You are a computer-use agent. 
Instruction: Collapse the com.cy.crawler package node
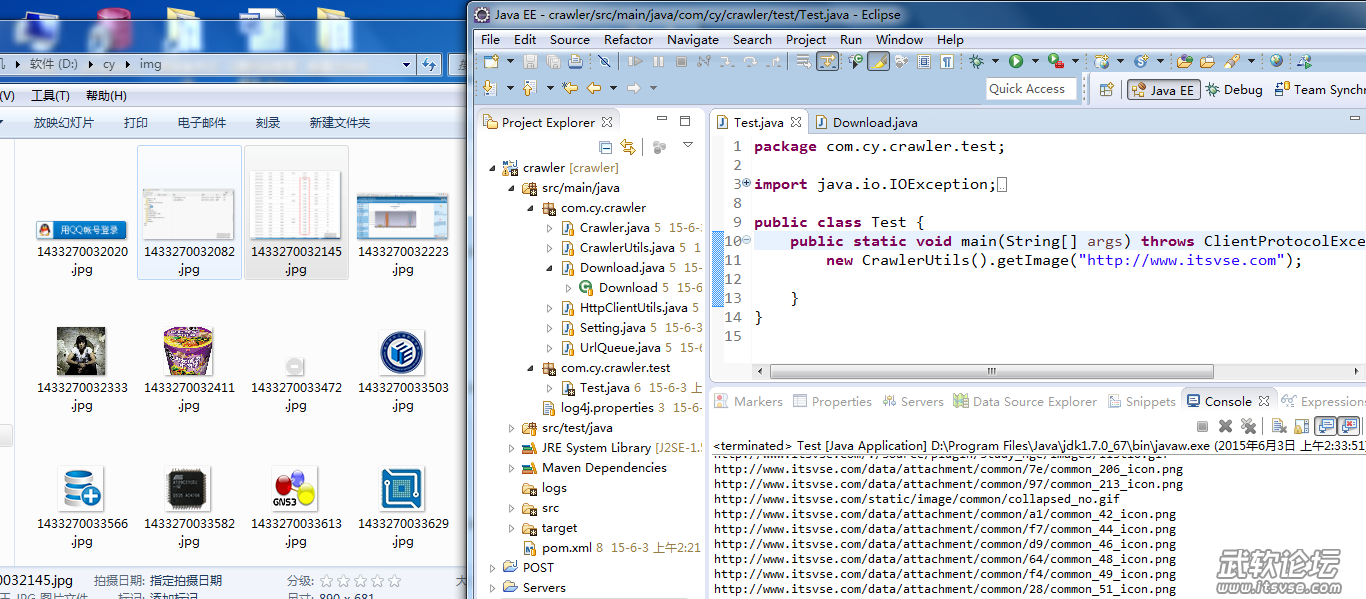tap(531, 208)
